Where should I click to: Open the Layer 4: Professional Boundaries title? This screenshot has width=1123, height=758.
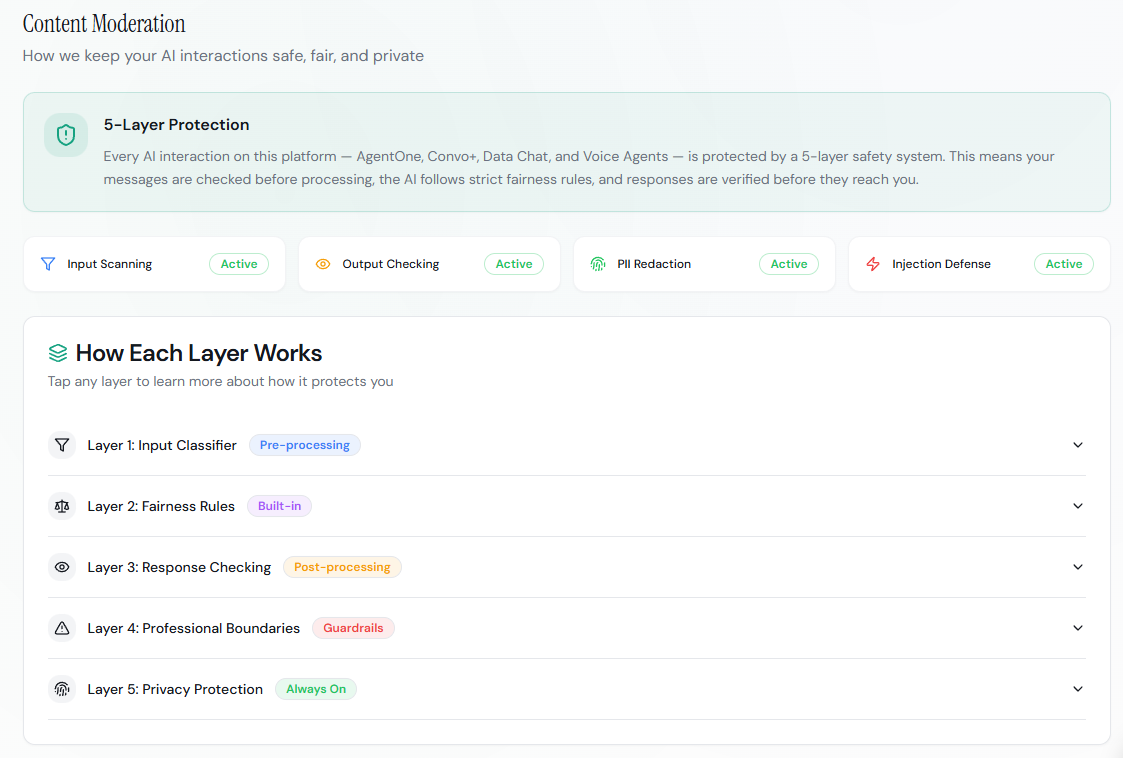(x=193, y=628)
